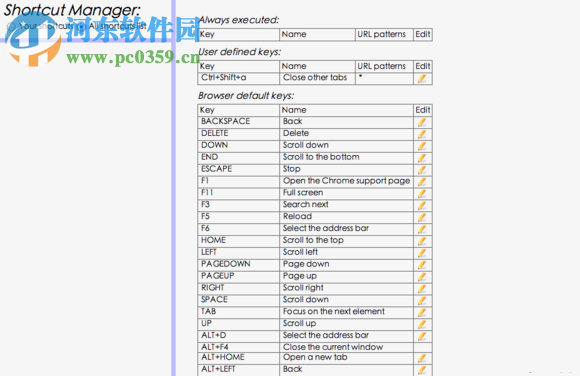Click the Browser default keys heading

tap(246, 96)
